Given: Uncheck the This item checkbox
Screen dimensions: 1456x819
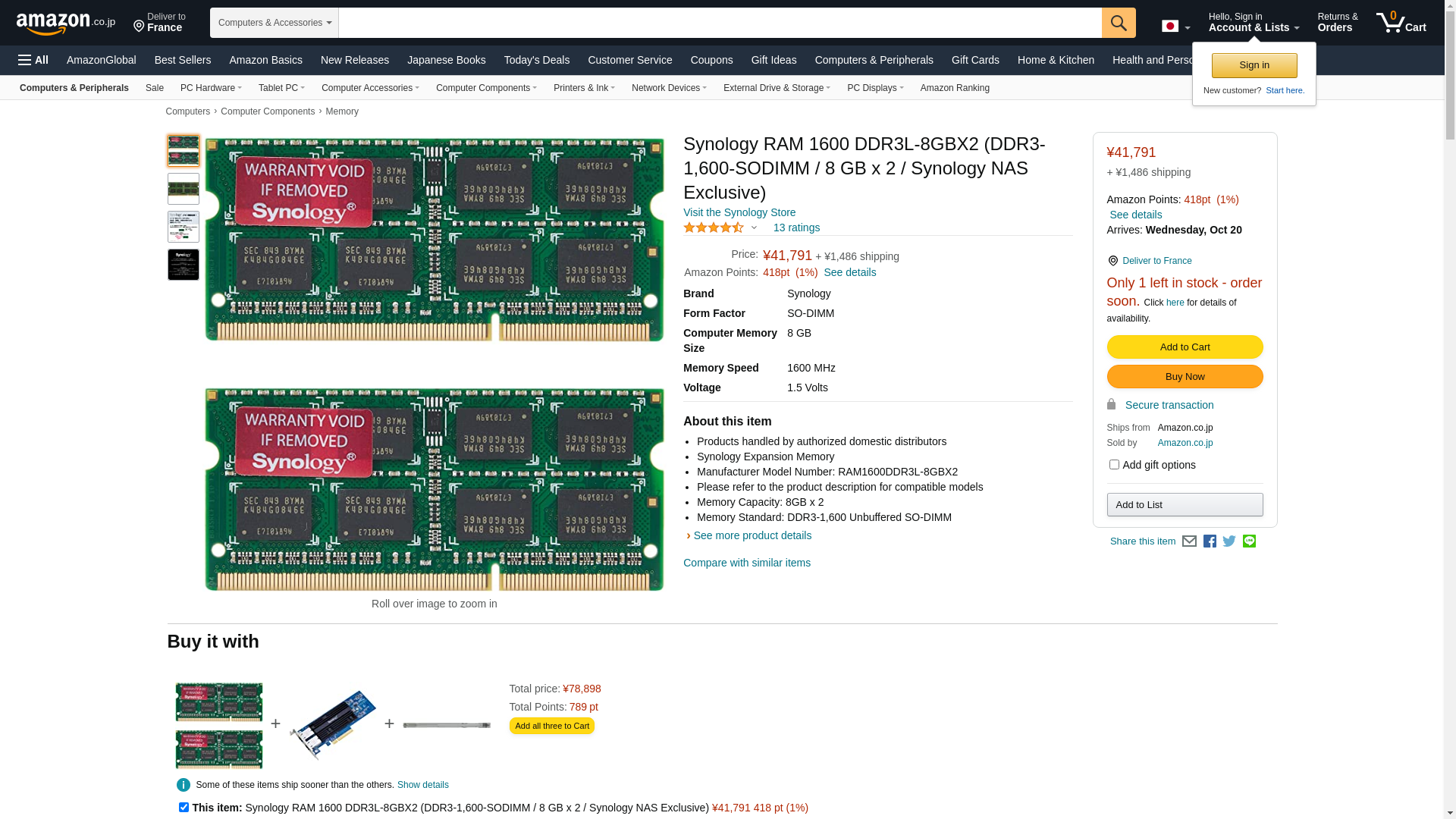Looking at the screenshot, I should tap(184, 808).
